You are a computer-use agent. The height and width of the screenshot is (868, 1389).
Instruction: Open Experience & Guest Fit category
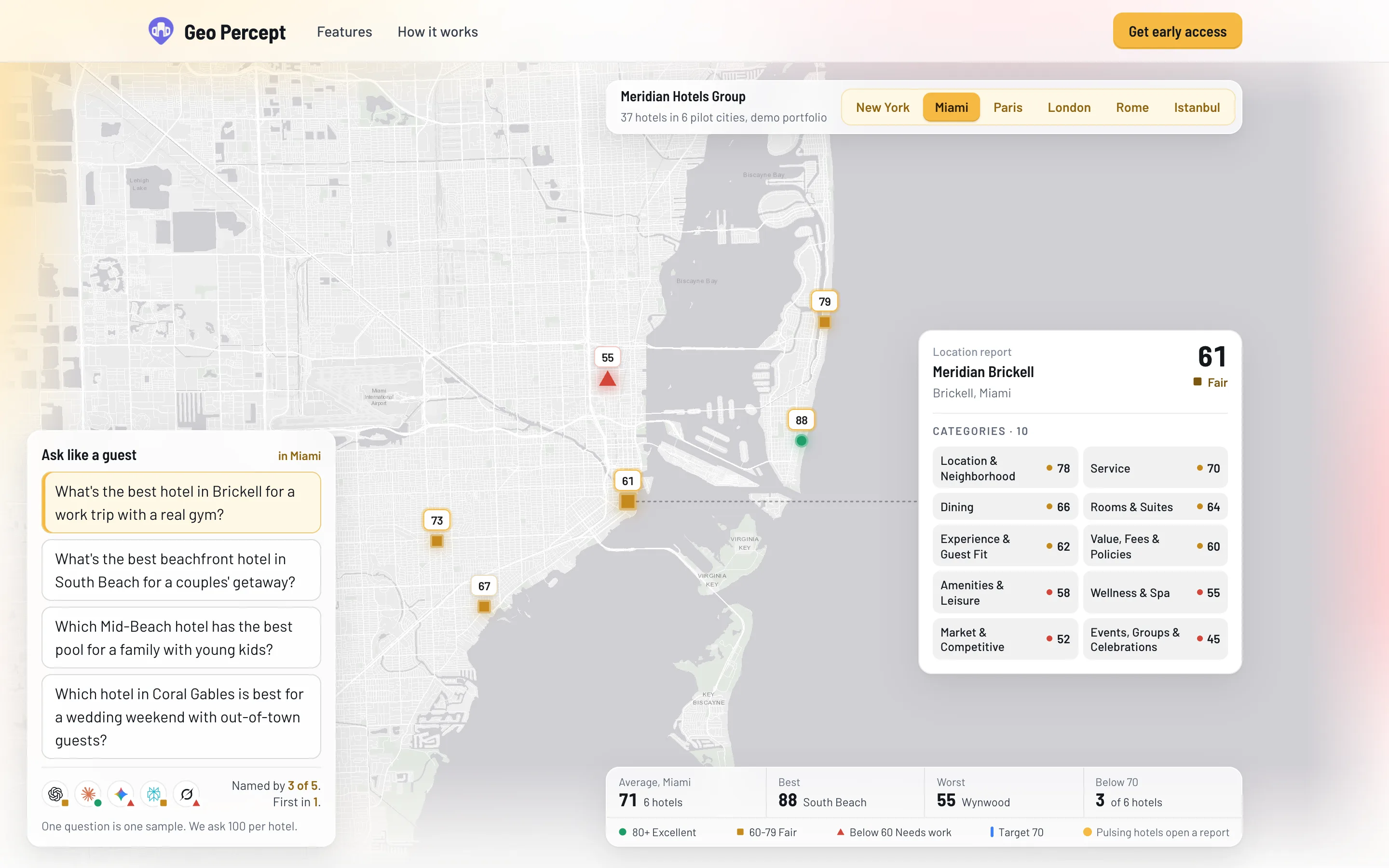[1005, 546]
